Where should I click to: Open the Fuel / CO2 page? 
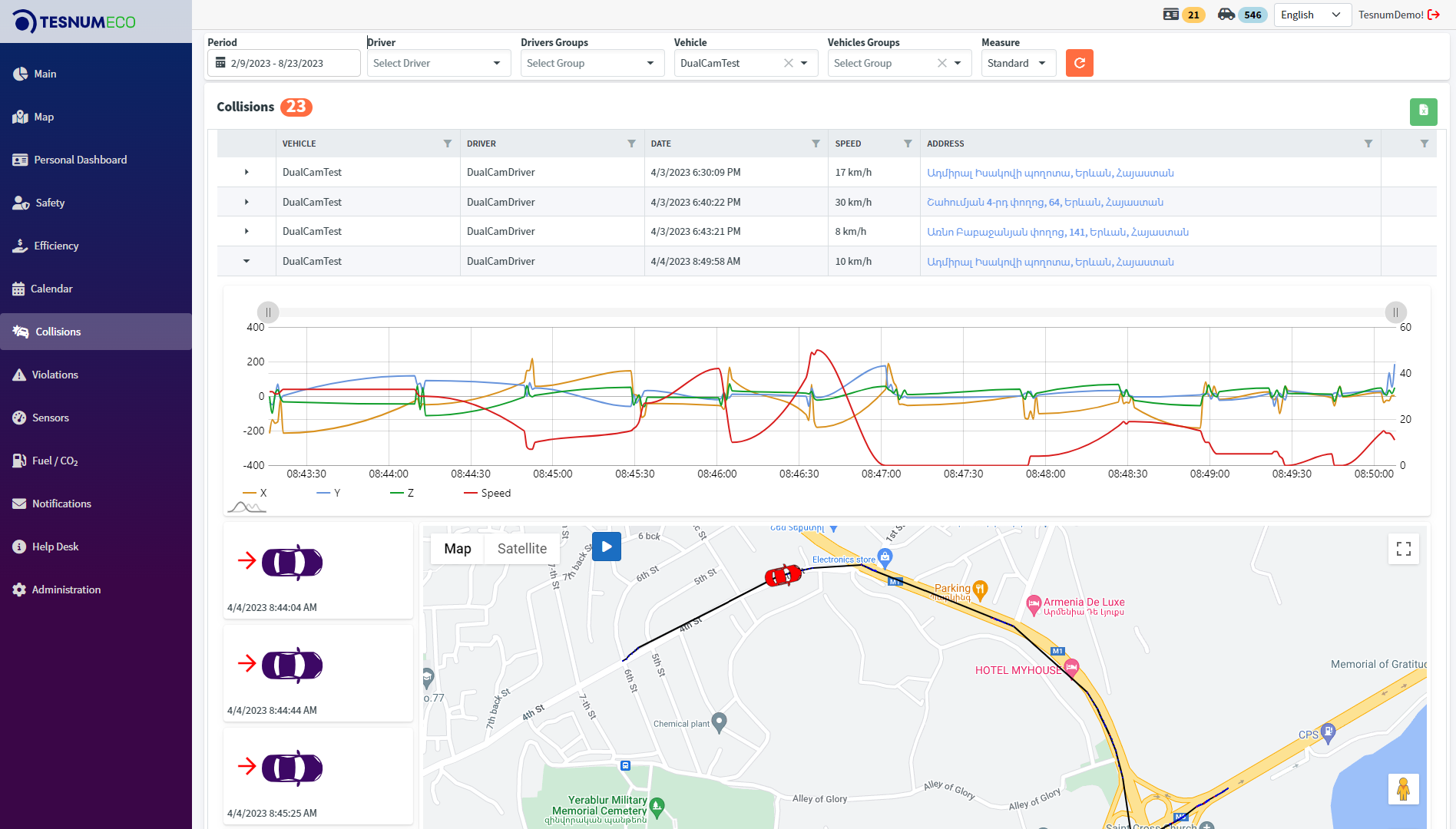click(55, 461)
